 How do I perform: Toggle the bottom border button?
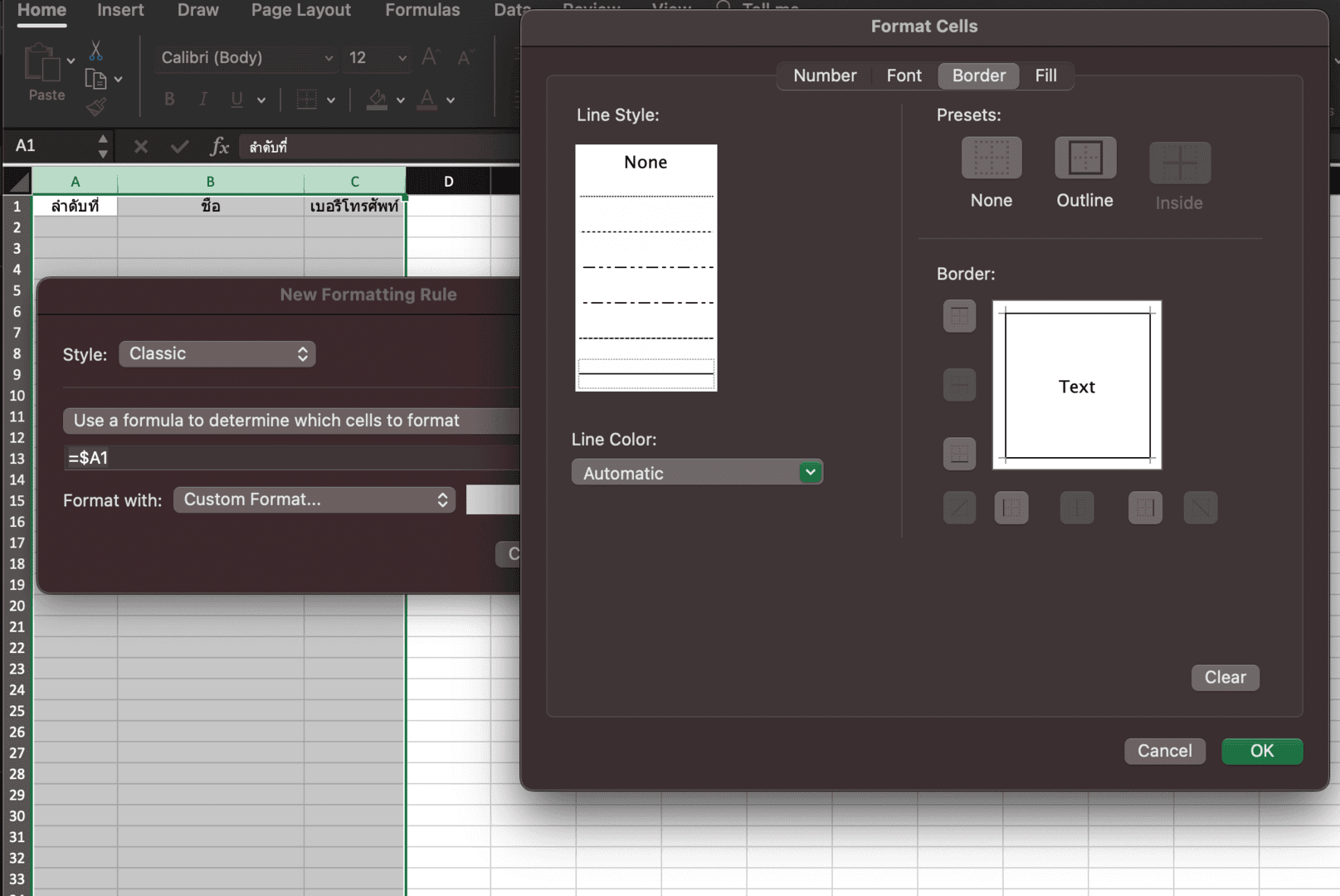coord(959,454)
